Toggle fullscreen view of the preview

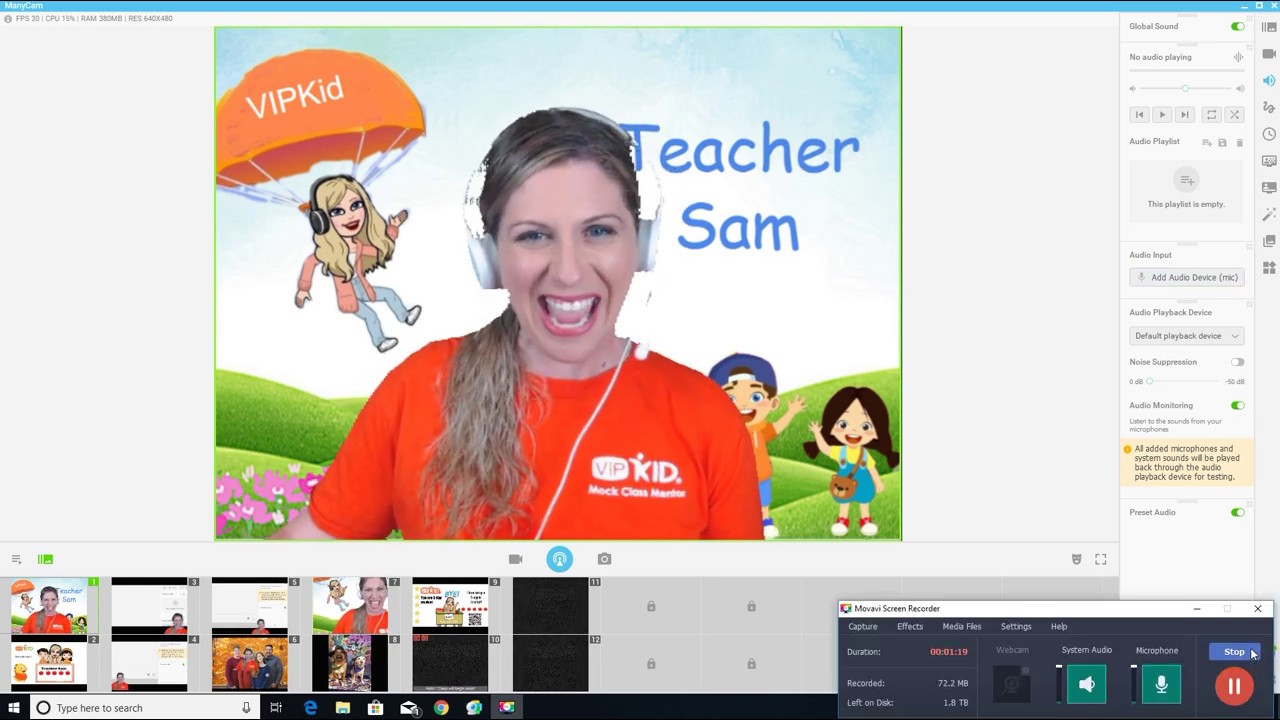coord(1101,559)
